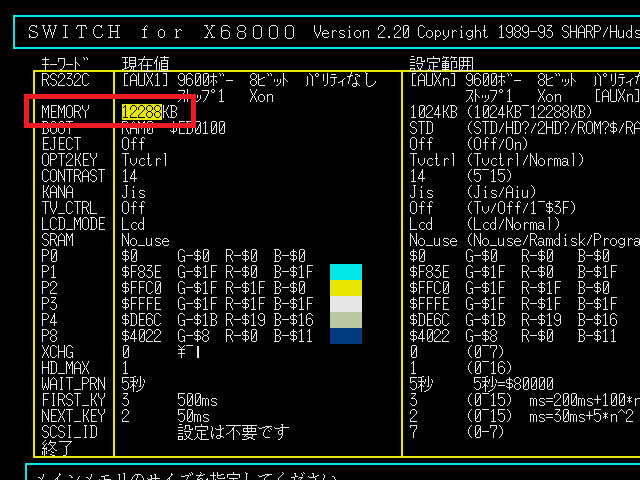Click the 500ms FIRST_KY delay text
Screen dimensions: 640x480
coord(197,400)
